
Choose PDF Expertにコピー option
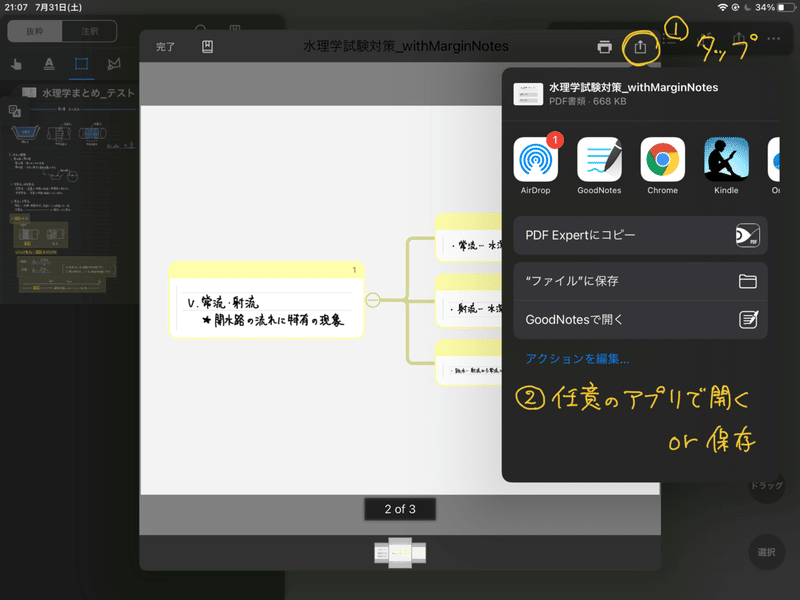(x=640, y=235)
